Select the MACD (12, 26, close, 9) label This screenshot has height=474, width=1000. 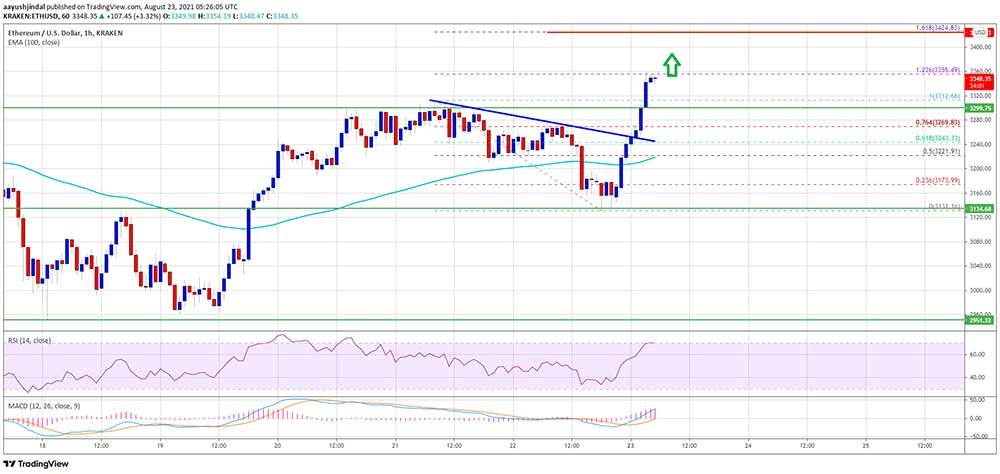click(45, 405)
